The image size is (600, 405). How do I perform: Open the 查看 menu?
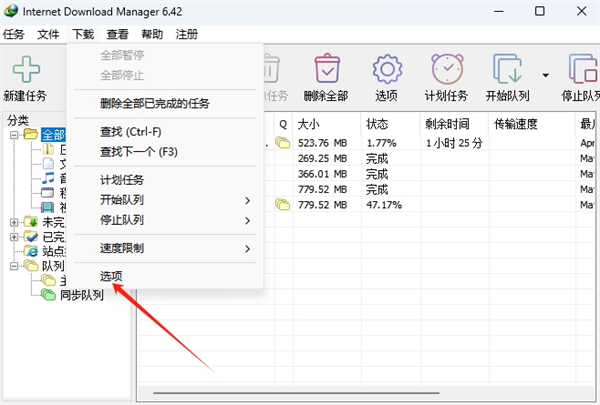pos(117,34)
